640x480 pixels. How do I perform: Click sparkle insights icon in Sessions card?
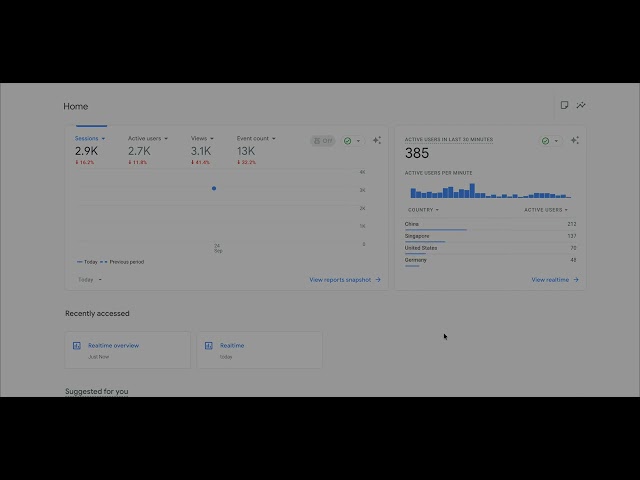pyautogui.click(x=377, y=140)
